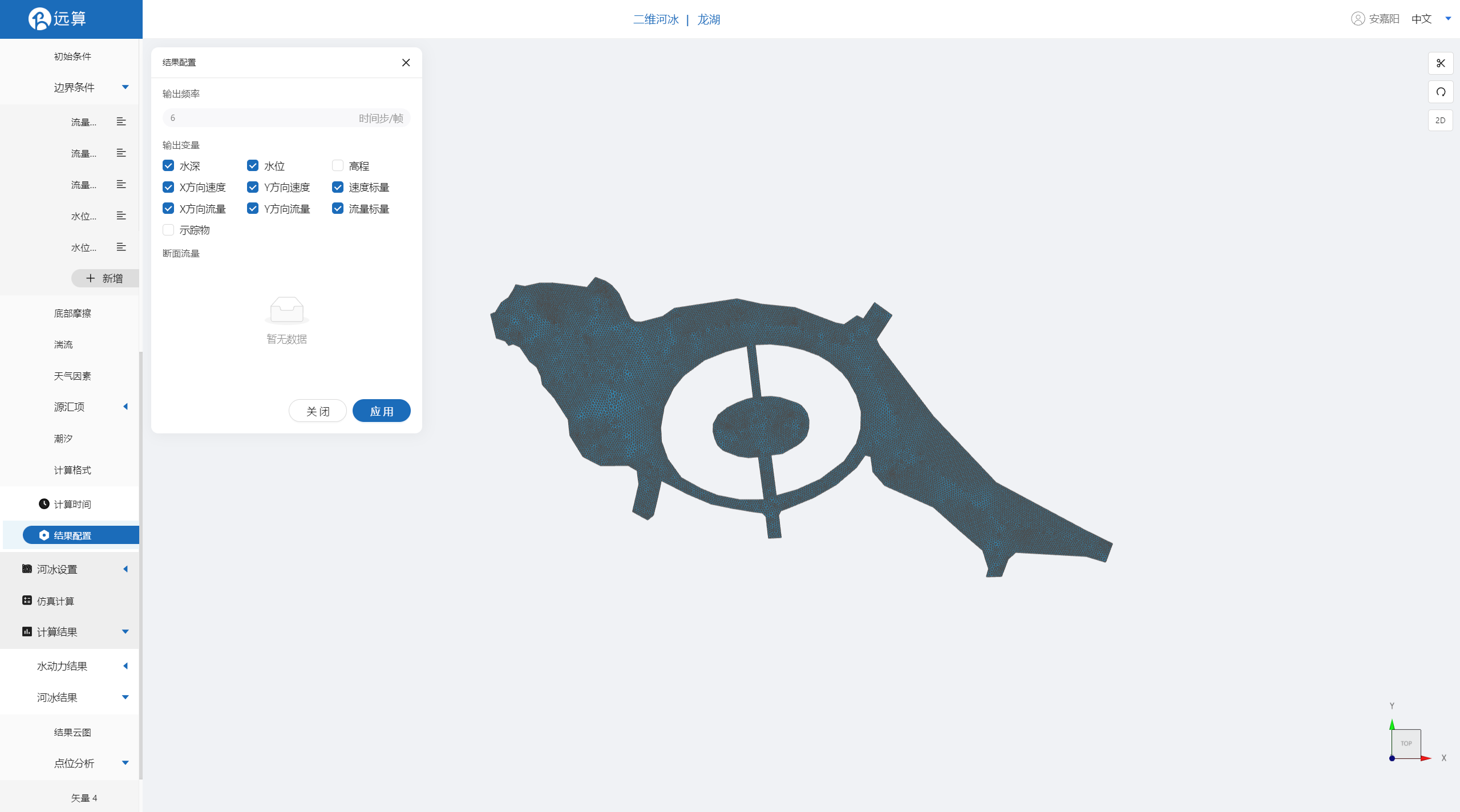
Task: Click the 远算 logo
Action: tap(57, 19)
